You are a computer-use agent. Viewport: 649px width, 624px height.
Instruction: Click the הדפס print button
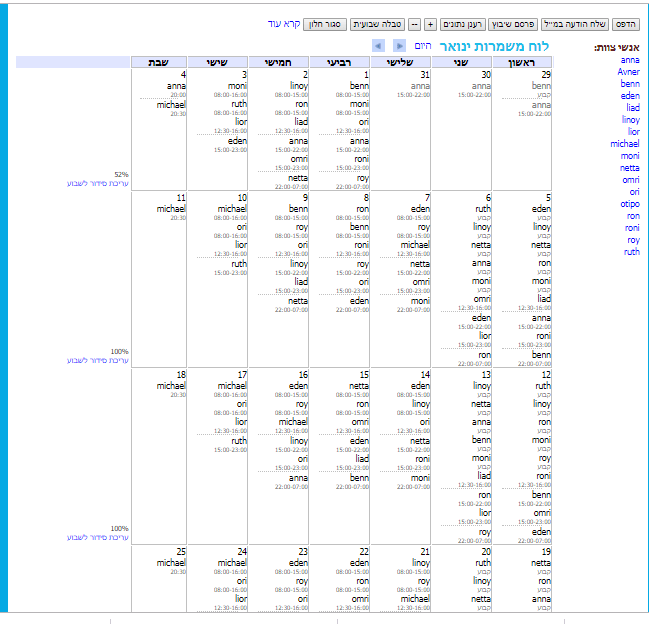(624, 23)
